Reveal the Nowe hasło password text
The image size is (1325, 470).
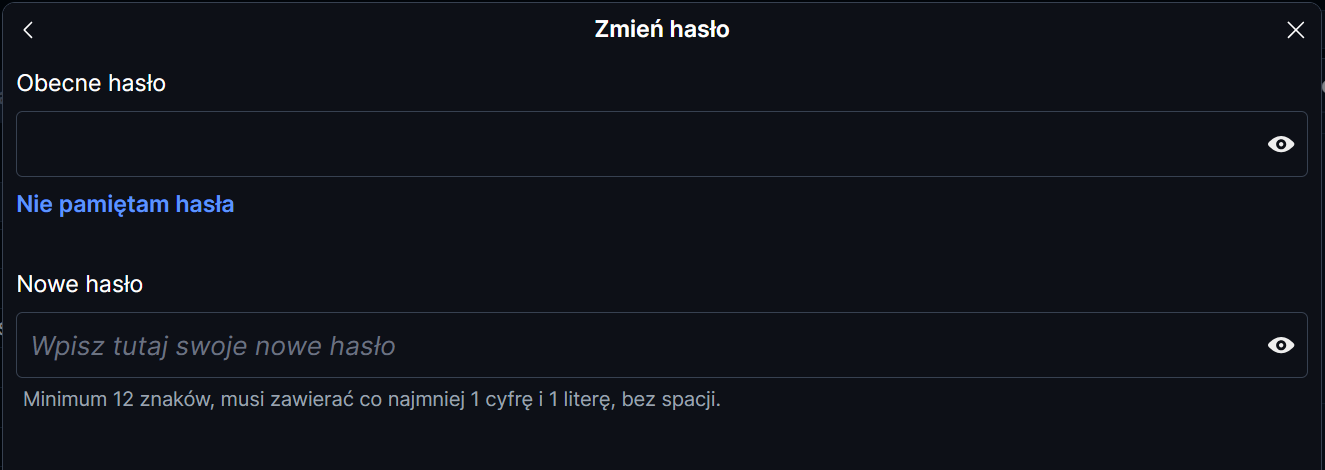pos(1280,345)
